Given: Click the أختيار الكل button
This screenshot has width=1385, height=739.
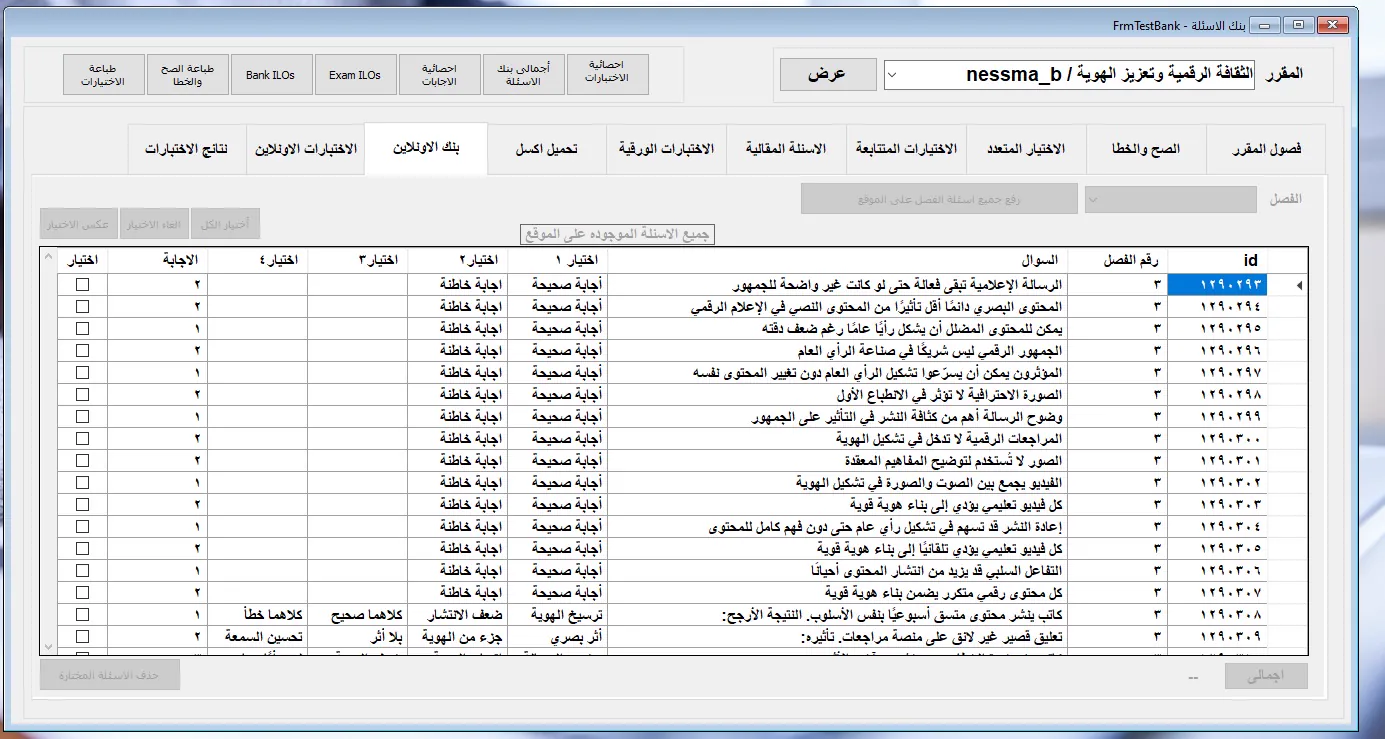Looking at the screenshot, I should pyautogui.click(x=225, y=224).
